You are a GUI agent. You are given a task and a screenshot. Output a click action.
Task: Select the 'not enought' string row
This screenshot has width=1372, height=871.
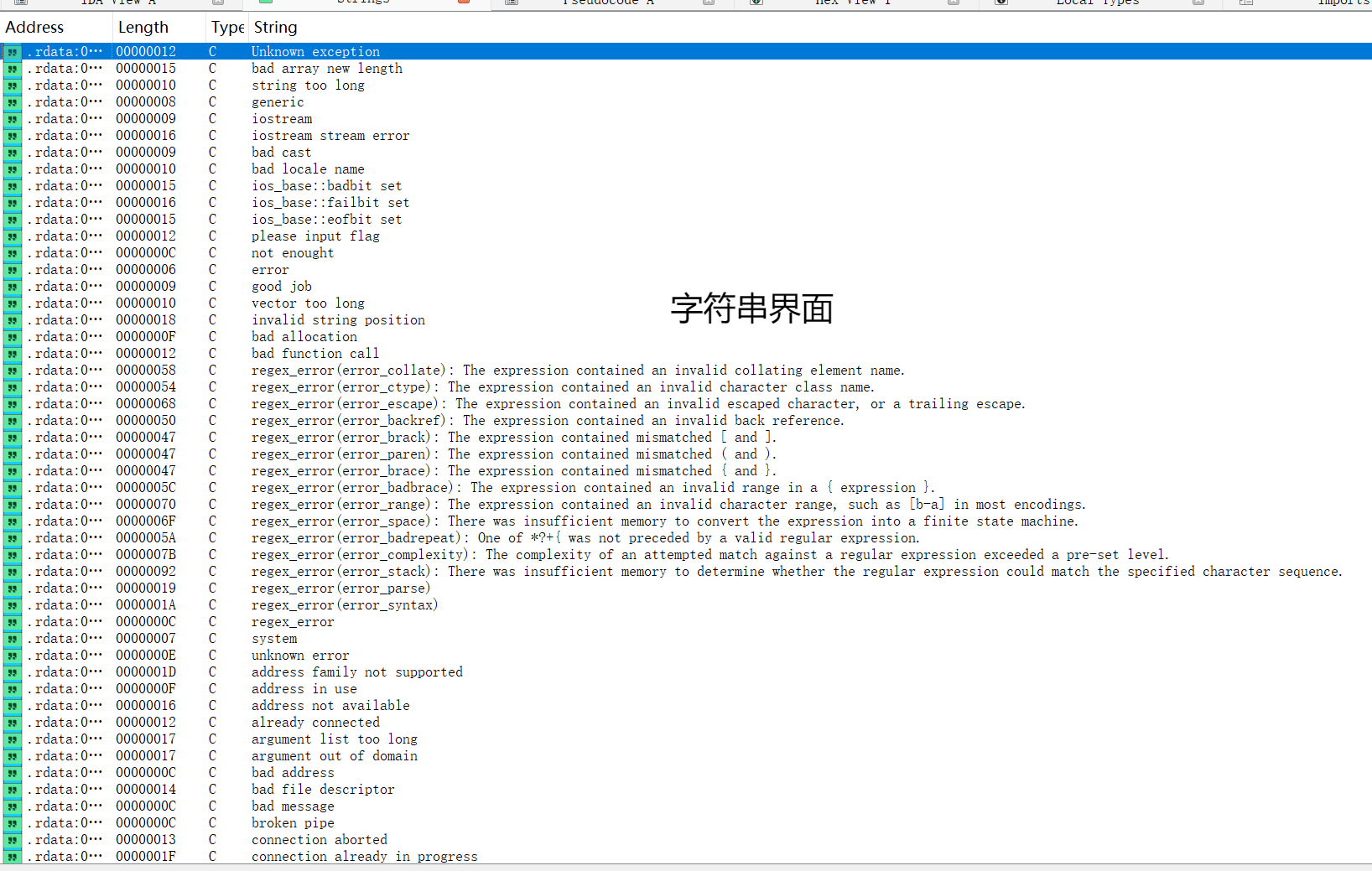tap(293, 253)
